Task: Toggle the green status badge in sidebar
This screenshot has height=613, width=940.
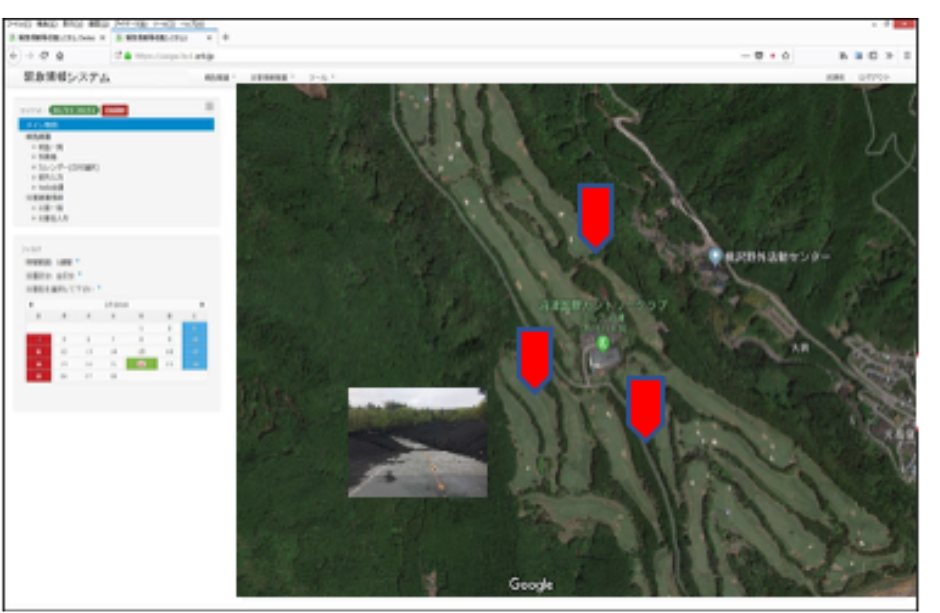Action: 75,110
